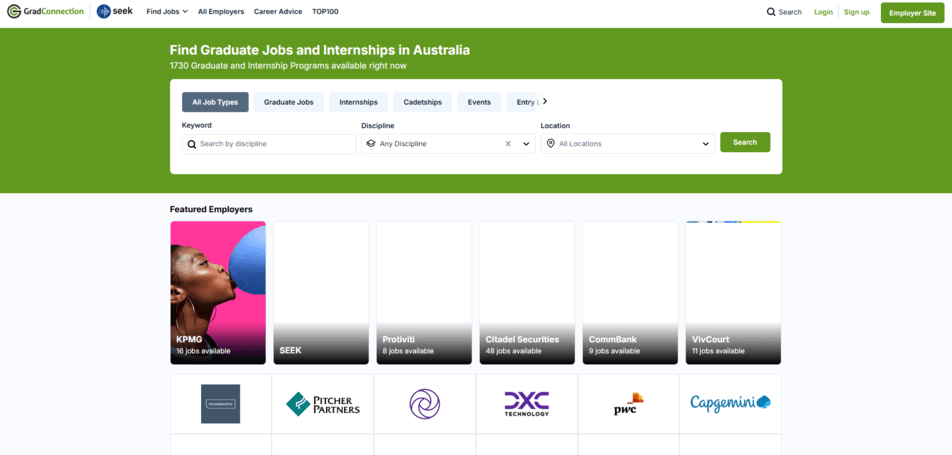Open the GradConnection home logo
952x455 pixels.
pos(45,12)
